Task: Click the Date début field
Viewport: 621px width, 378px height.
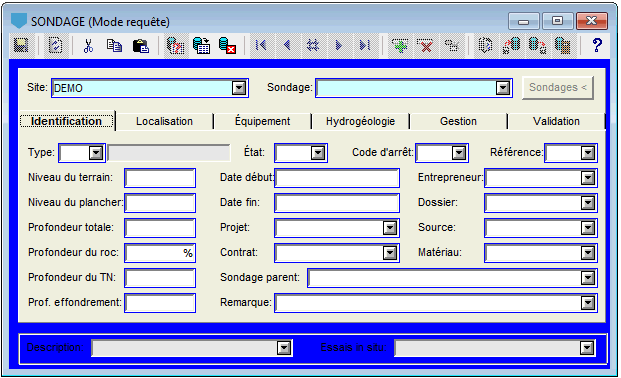Action: (337, 178)
